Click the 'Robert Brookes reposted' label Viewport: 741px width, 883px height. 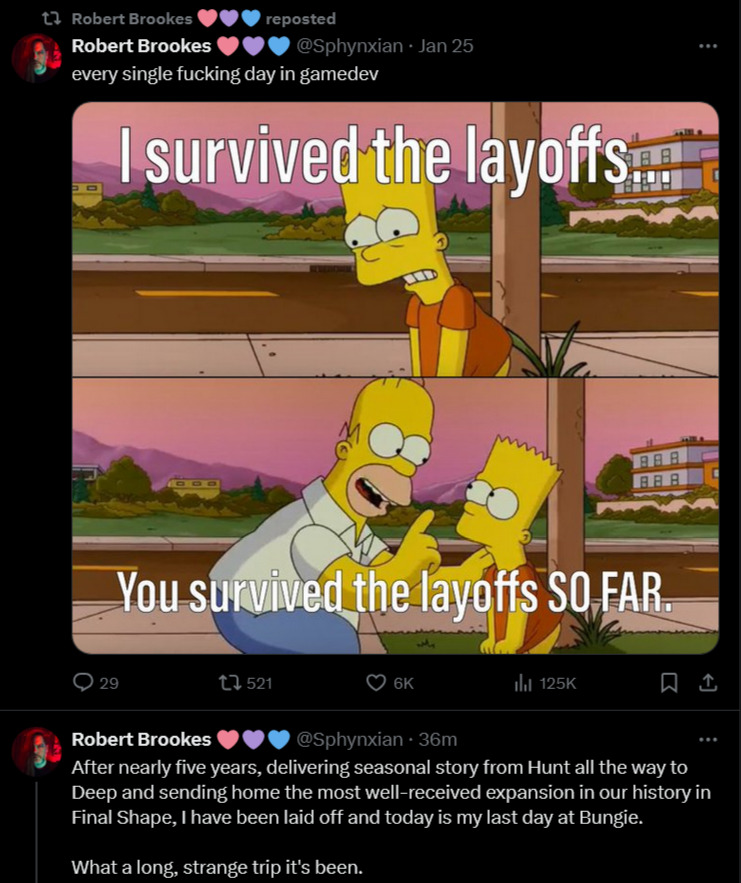coord(204,19)
